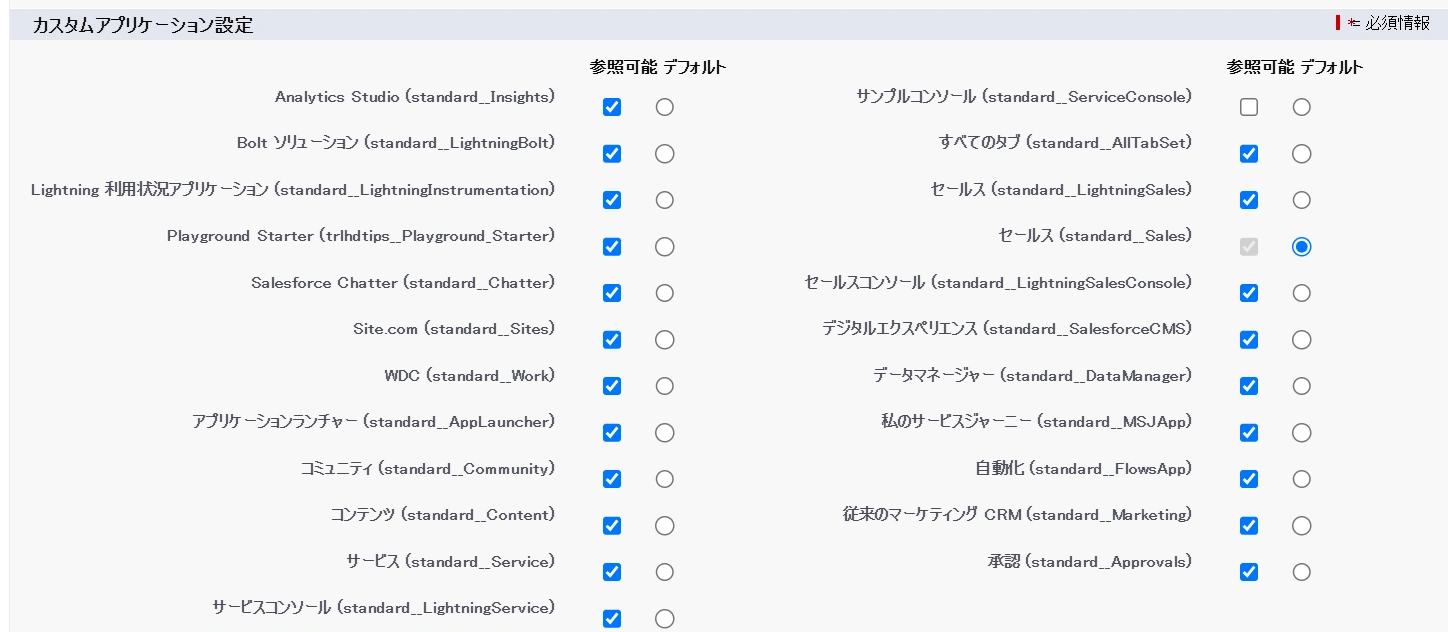Uncheck サービスコンソール visible checkbox
Screen dimensions: 1448x632
[x=612, y=619]
